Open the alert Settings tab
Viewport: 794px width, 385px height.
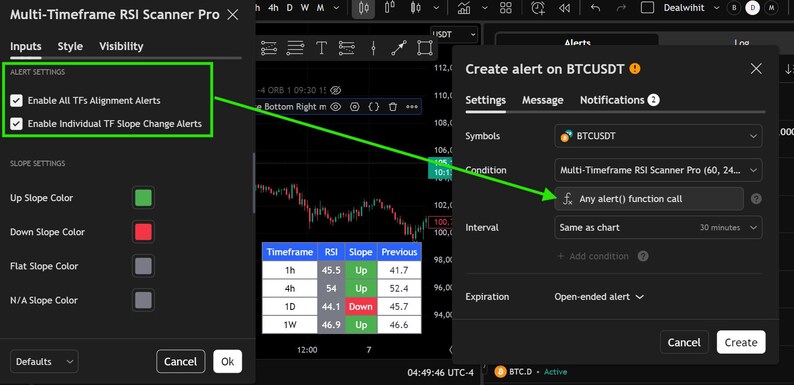(x=485, y=100)
